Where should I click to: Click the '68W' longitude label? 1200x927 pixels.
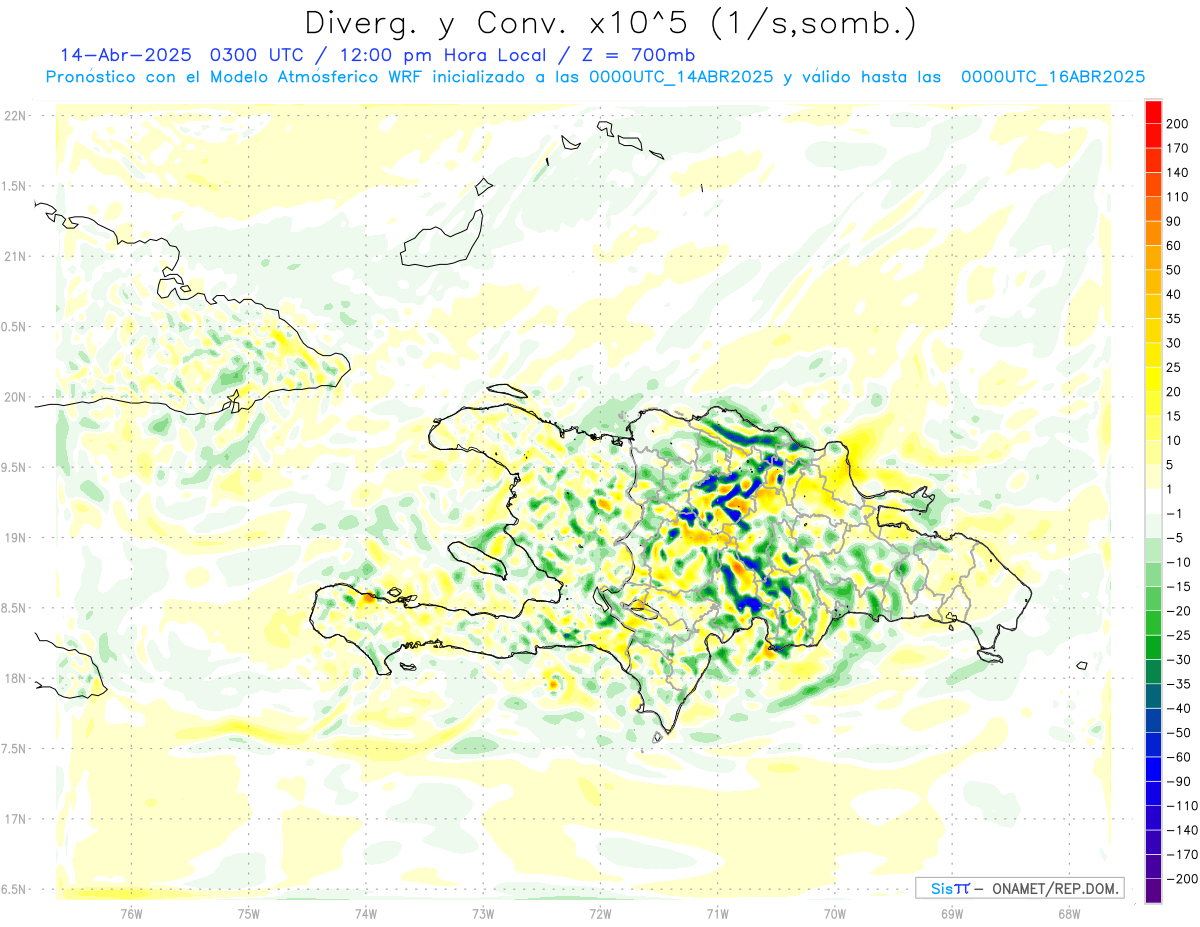(x=1068, y=913)
